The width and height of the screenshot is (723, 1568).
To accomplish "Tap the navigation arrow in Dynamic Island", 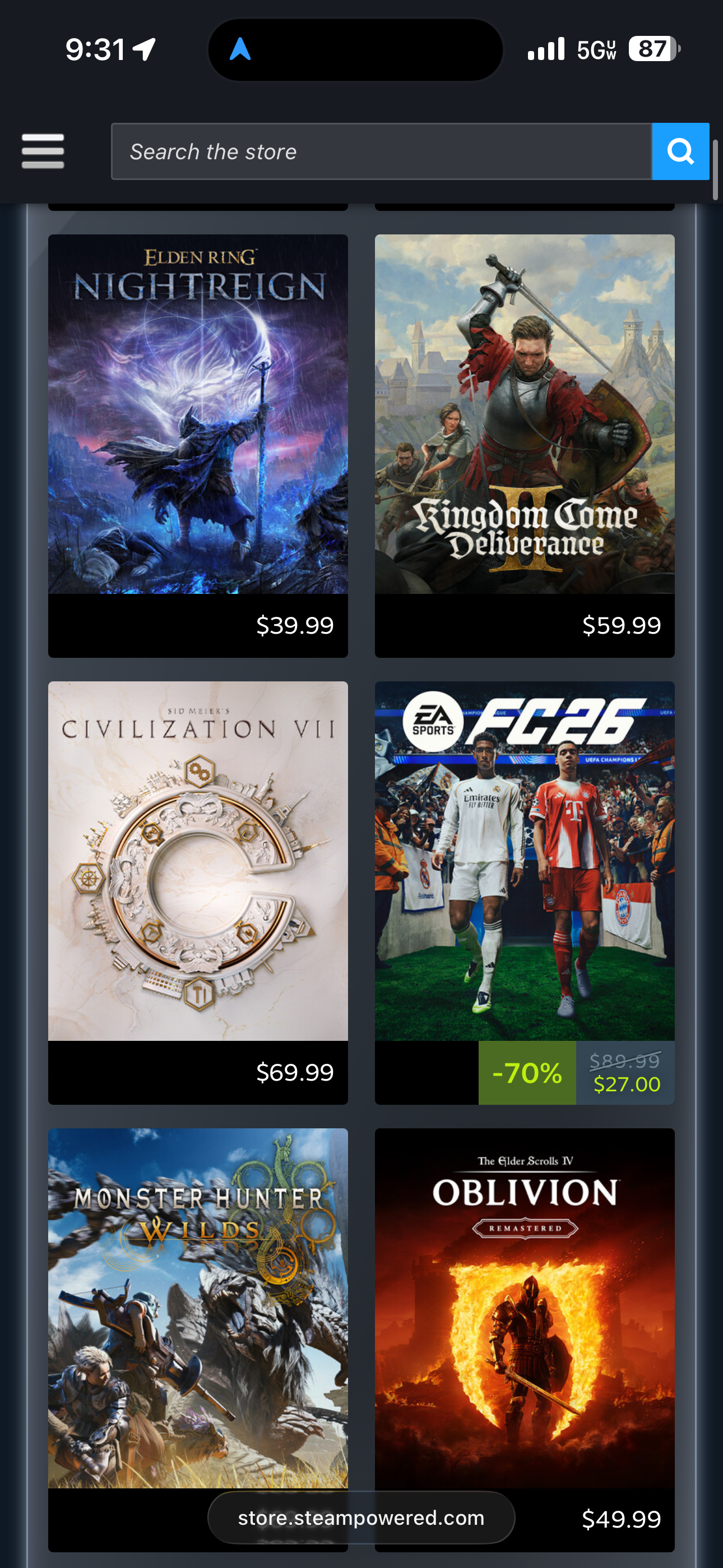I will coord(240,49).
